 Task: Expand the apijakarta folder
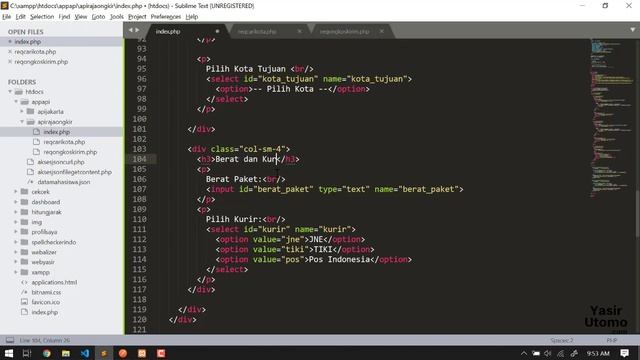pyautogui.click(x=22, y=111)
